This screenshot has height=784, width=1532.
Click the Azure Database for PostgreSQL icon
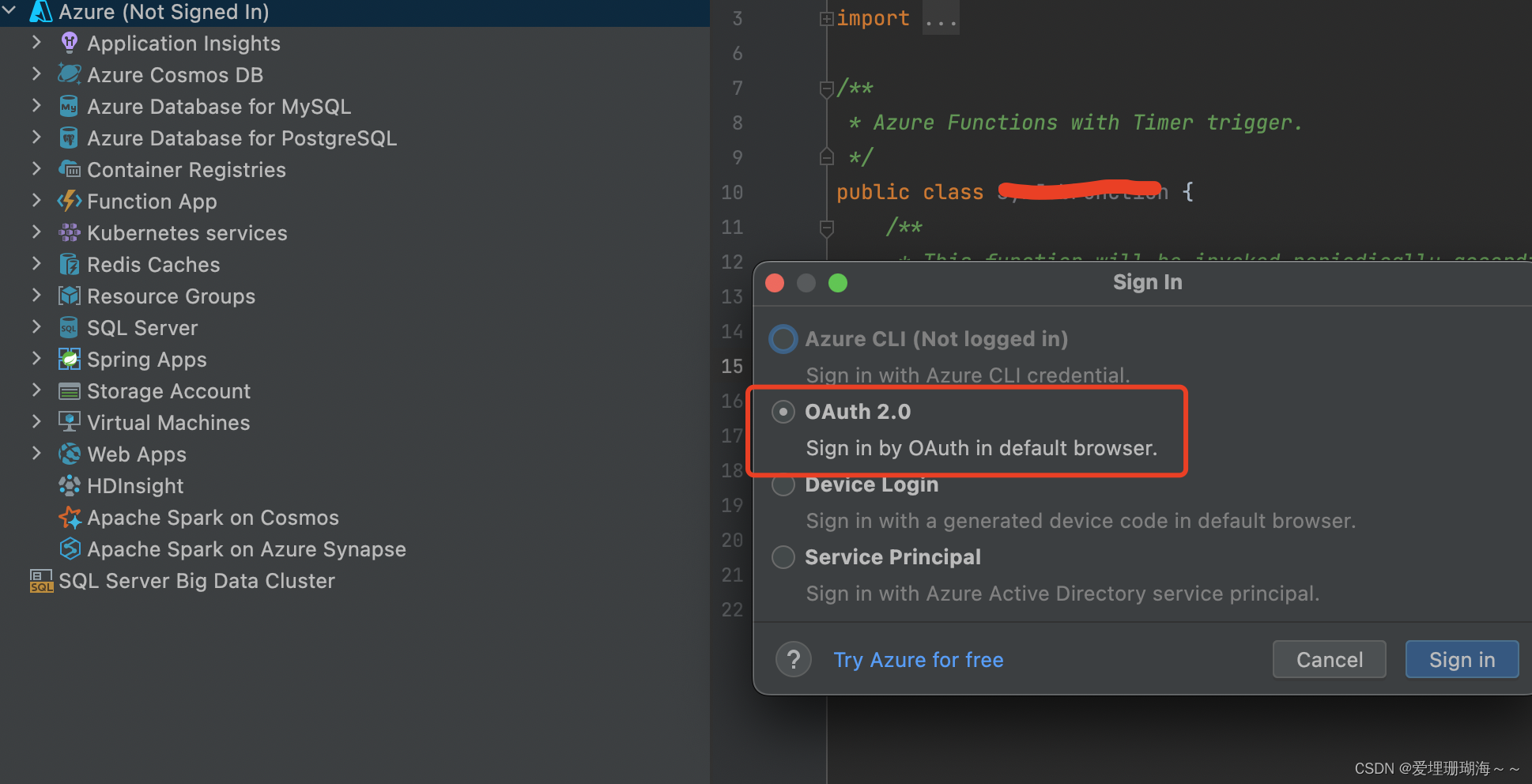pos(70,138)
